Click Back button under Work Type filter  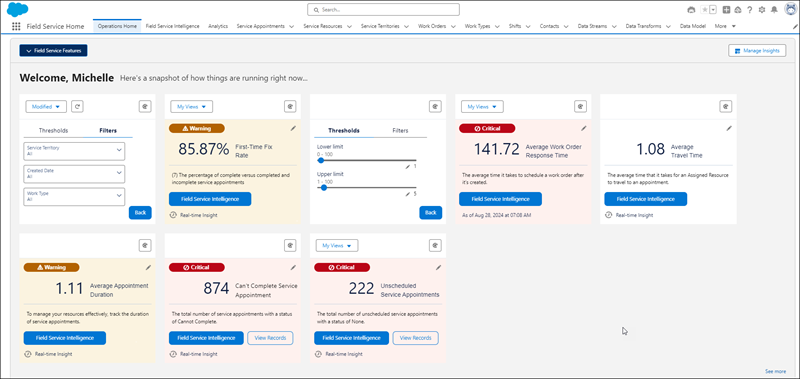[140, 212]
